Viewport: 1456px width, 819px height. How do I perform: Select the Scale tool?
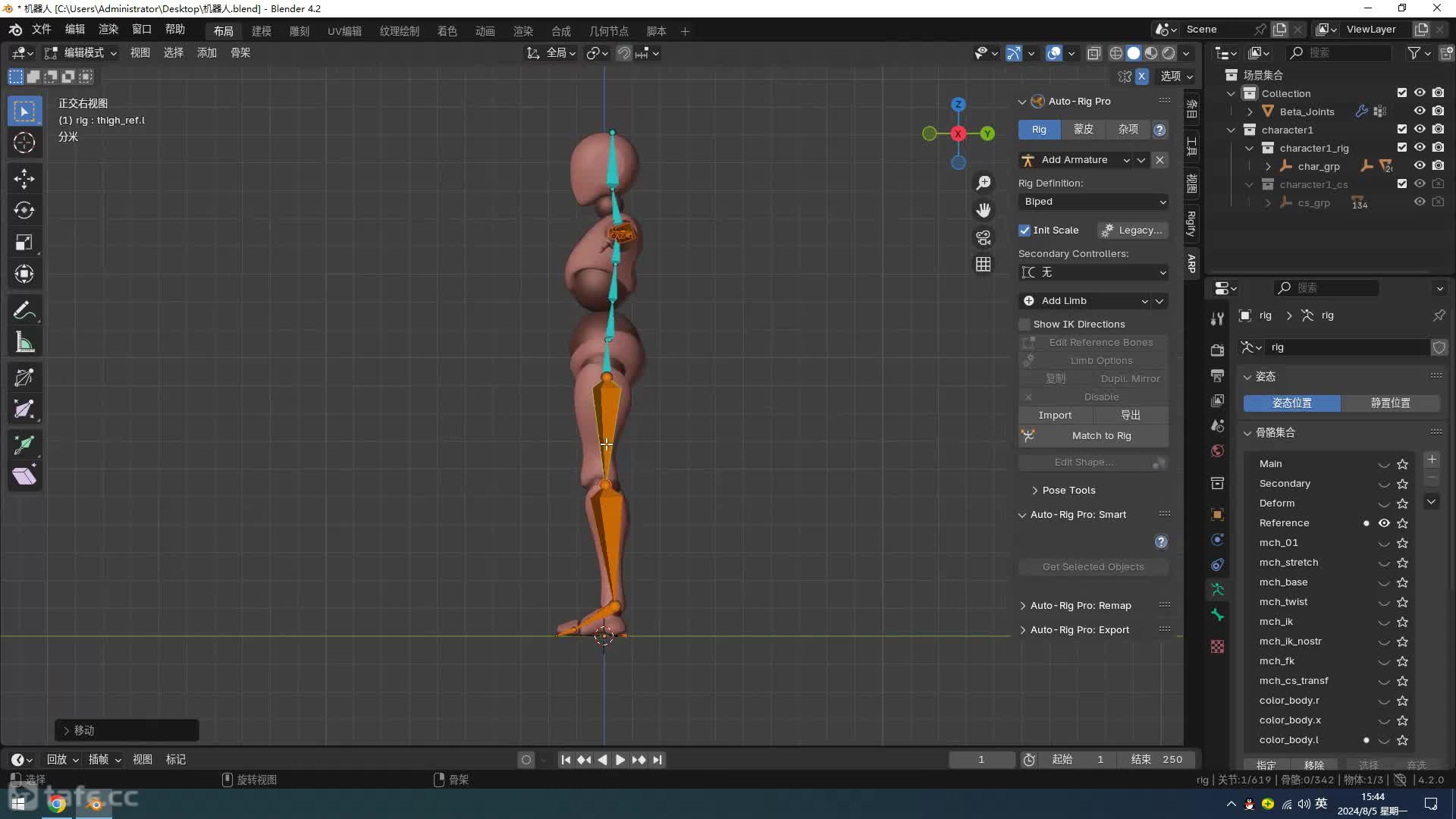[x=24, y=242]
